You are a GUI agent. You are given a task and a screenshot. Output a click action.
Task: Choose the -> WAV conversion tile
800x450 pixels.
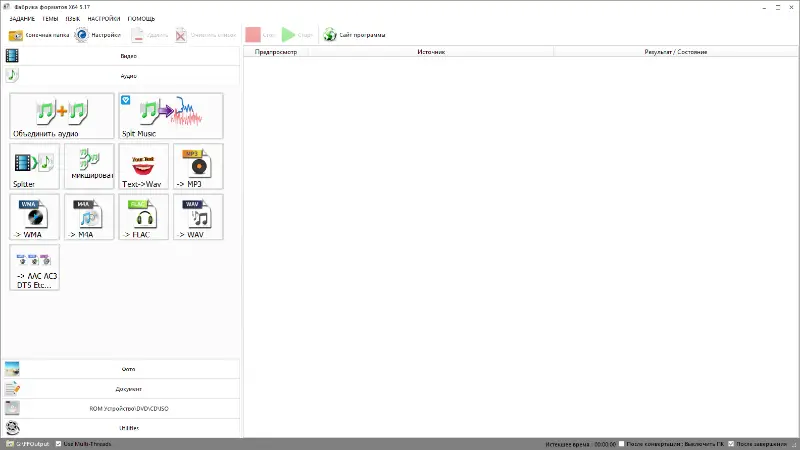tap(198, 217)
